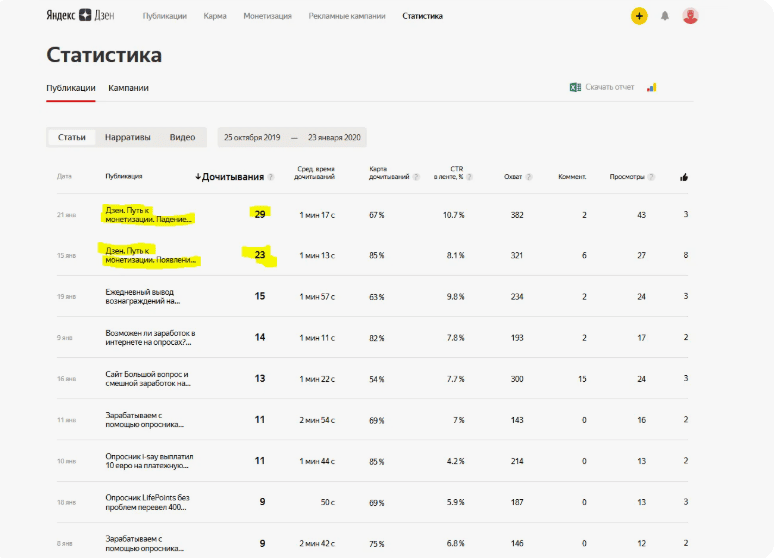
Task: Open Карма in top navigation
Action: 215,16
